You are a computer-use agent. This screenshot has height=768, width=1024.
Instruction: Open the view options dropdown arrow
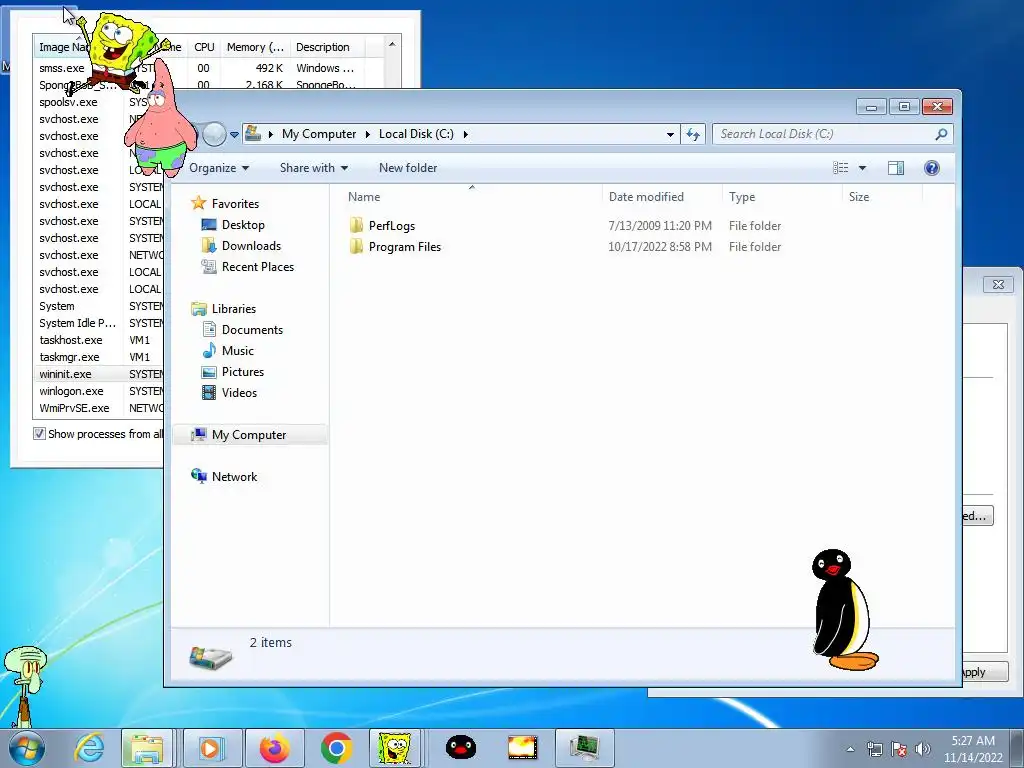[x=862, y=168]
